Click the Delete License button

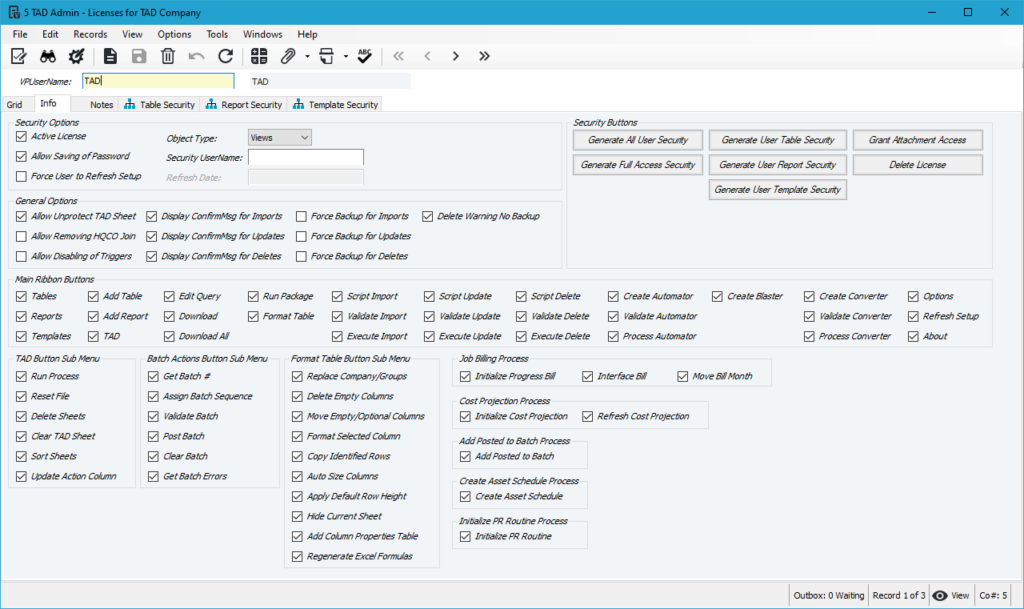(918, 164)
